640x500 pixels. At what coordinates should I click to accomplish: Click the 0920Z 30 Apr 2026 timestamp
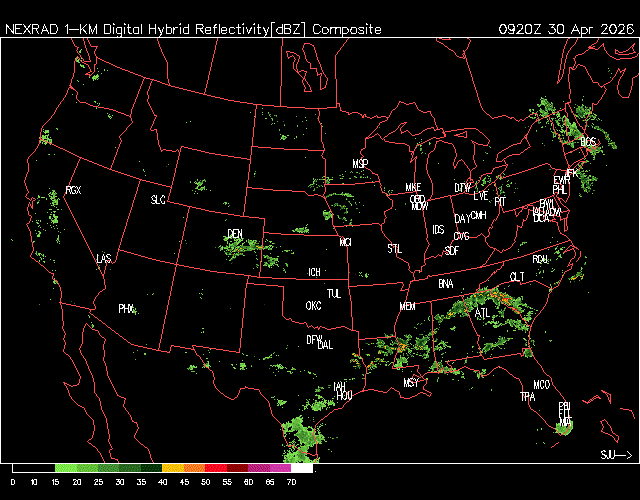click(565, 29)
